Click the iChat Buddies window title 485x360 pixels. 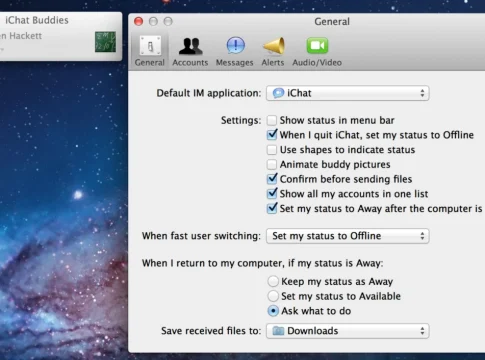coord(37,20)
